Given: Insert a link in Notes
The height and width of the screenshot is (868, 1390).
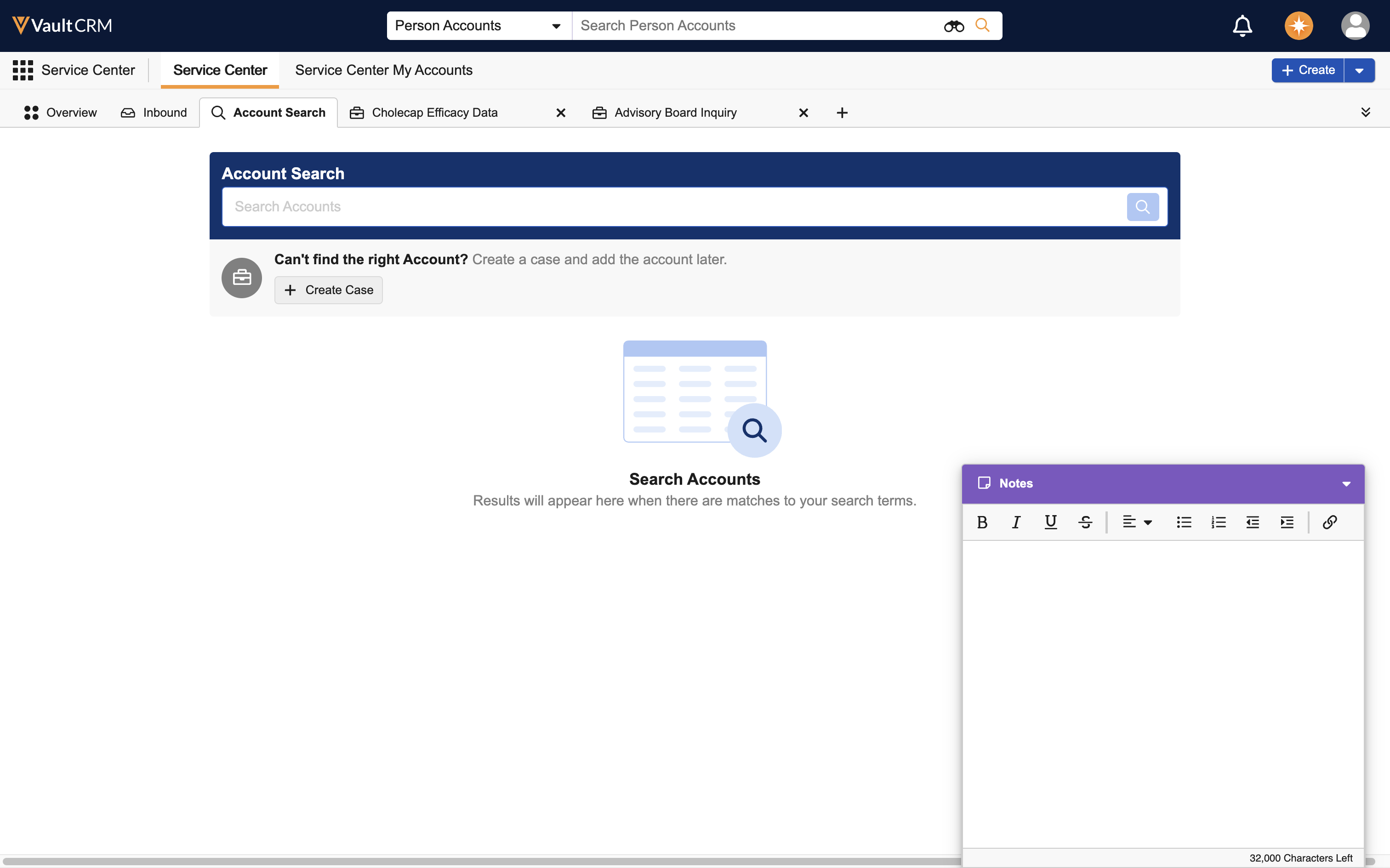Looking at the screenshot, I should click(x=1329, y=522).
